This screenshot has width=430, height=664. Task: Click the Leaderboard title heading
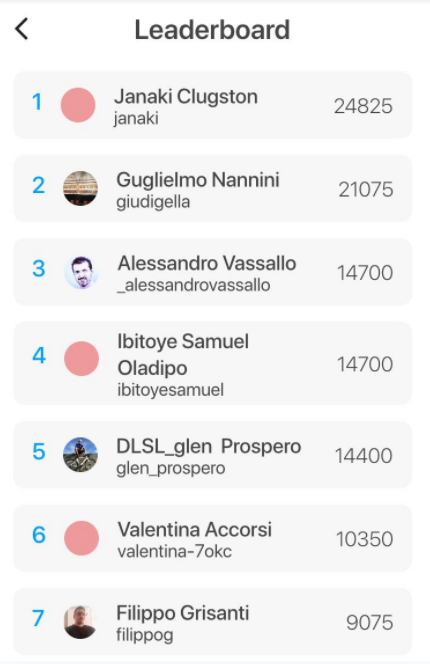(212, 30)
